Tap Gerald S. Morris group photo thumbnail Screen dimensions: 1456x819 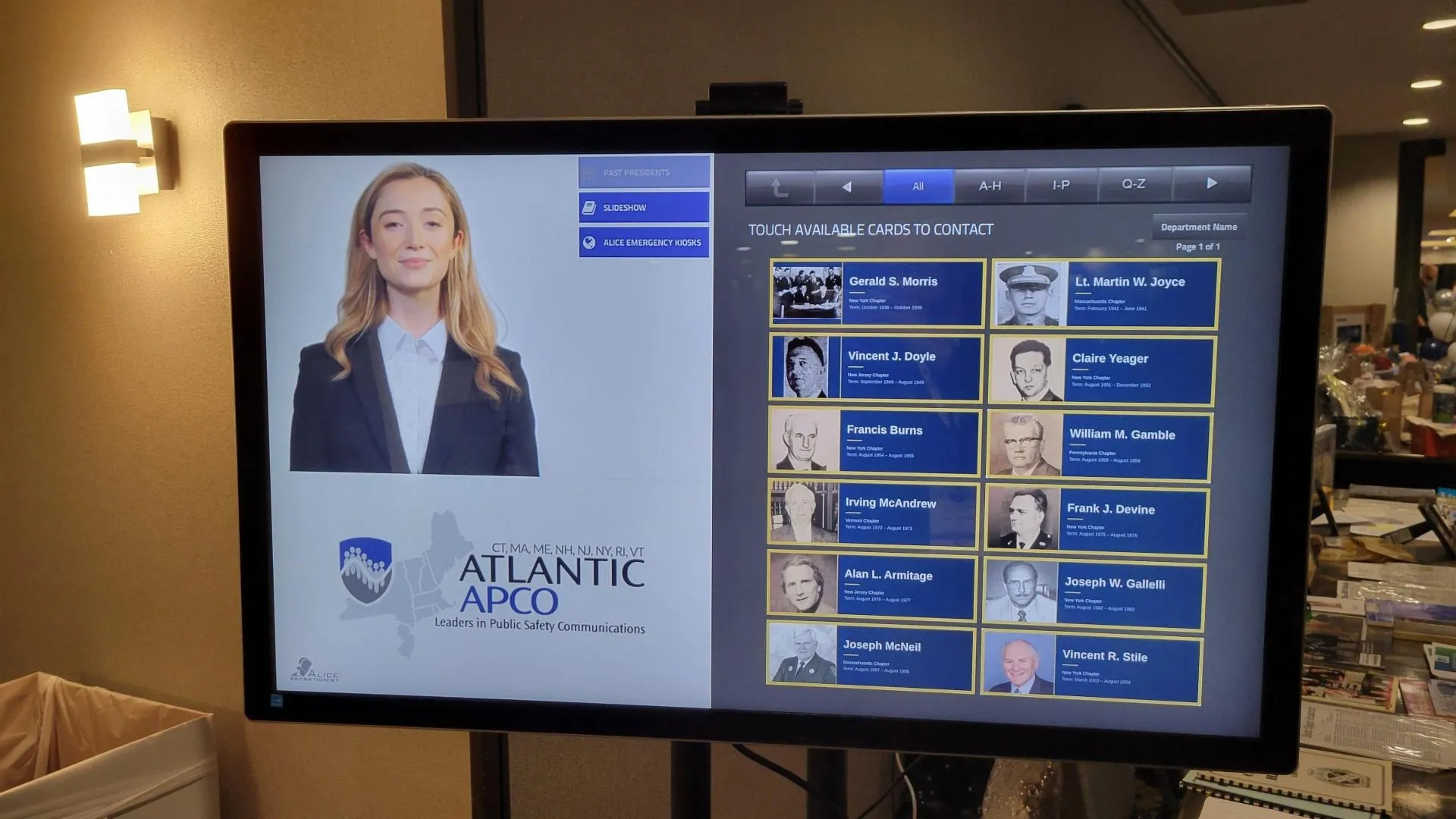807,293
